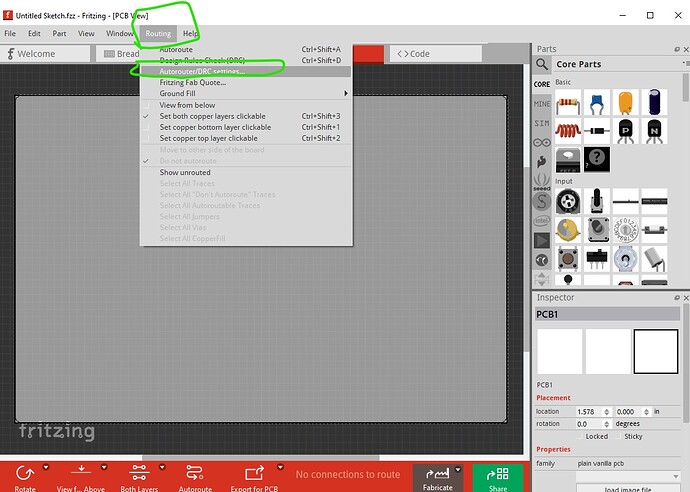Image resolution: width=690 pixels, height=492 pixels.
Task: Select the dark electrolytic capacitor part
Action: [654, 103]
